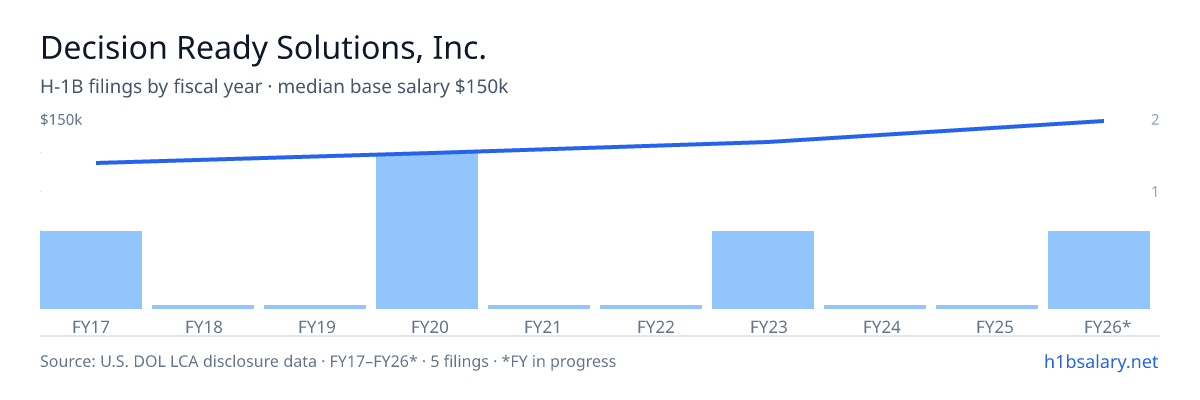Click the right axis label 2
The height and width of the screenshot is (400, 1200).
point(1155,120)
